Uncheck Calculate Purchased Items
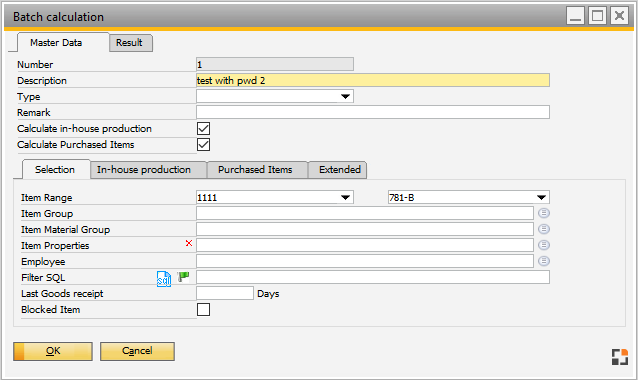This screenshot has width=638, height=380. click(203, 144)
